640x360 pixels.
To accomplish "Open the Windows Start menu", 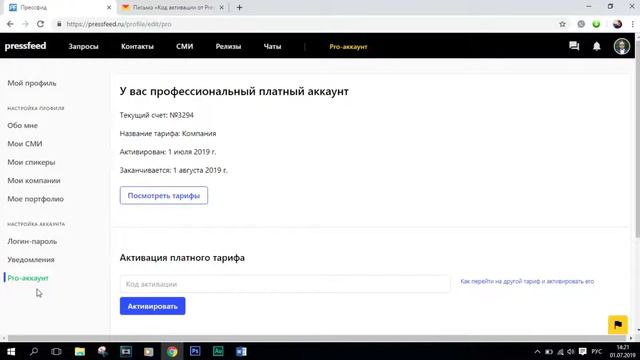I will [11, 351].
